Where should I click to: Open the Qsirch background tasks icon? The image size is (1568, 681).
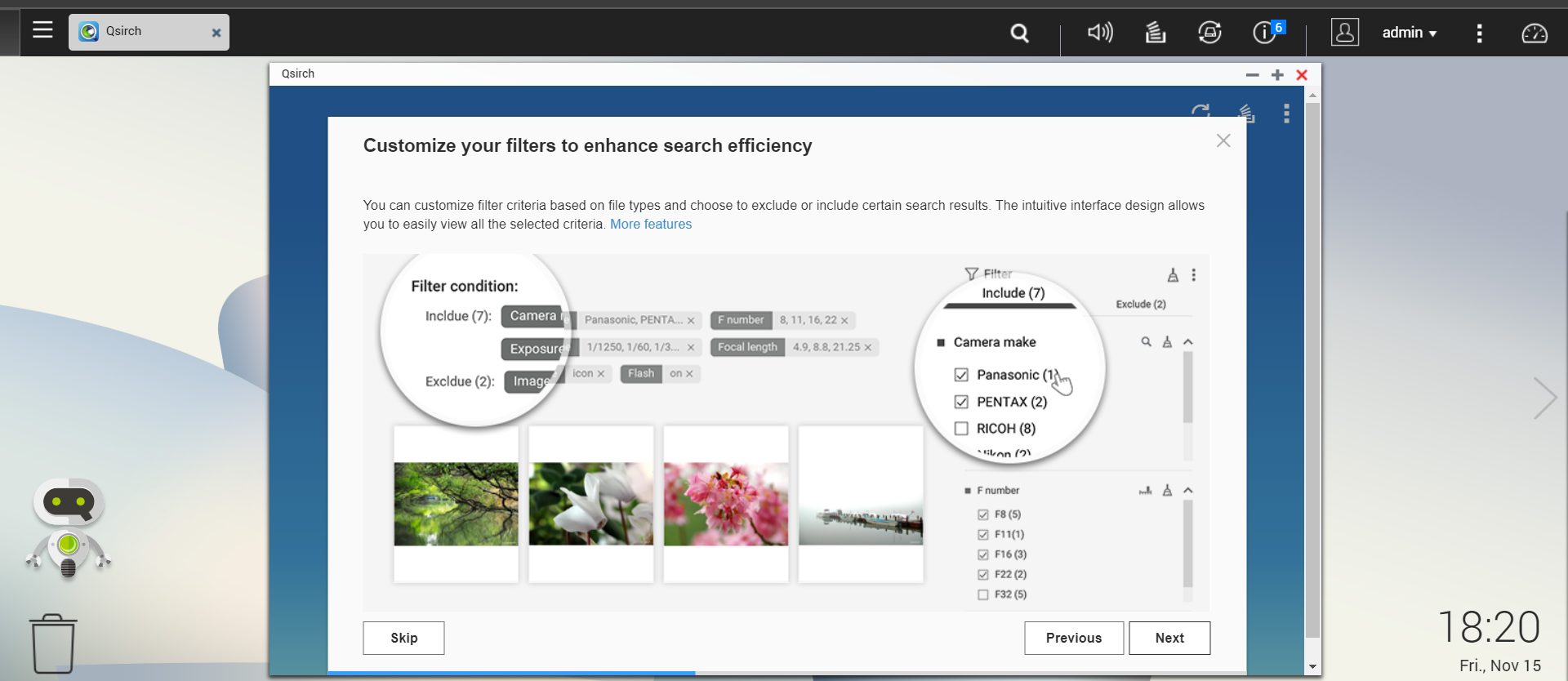[x=1245, y=113]
